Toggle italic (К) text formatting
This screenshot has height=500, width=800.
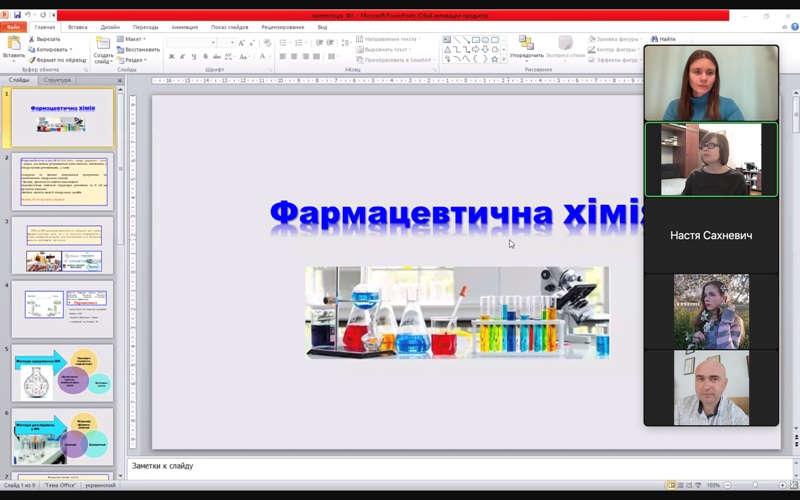point(184,57)
